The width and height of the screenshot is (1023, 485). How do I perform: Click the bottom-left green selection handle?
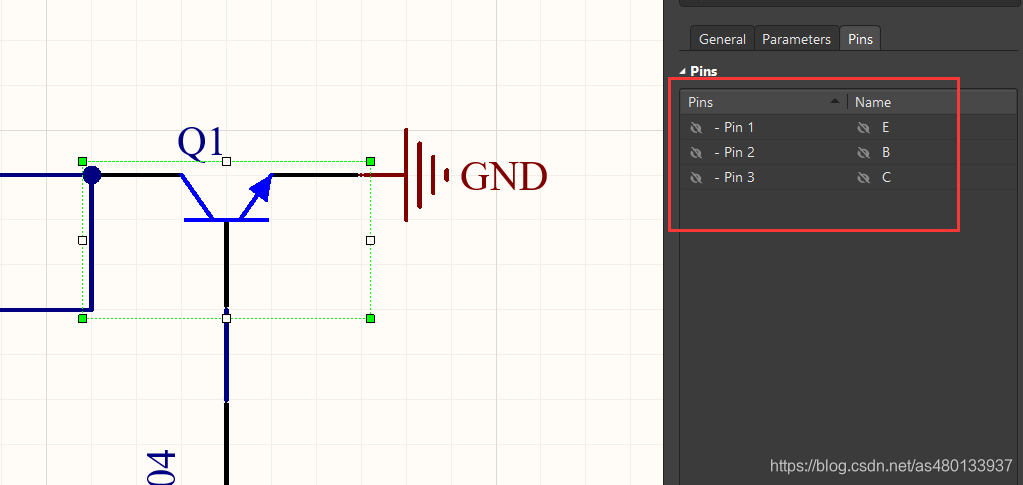click(83, 318)
